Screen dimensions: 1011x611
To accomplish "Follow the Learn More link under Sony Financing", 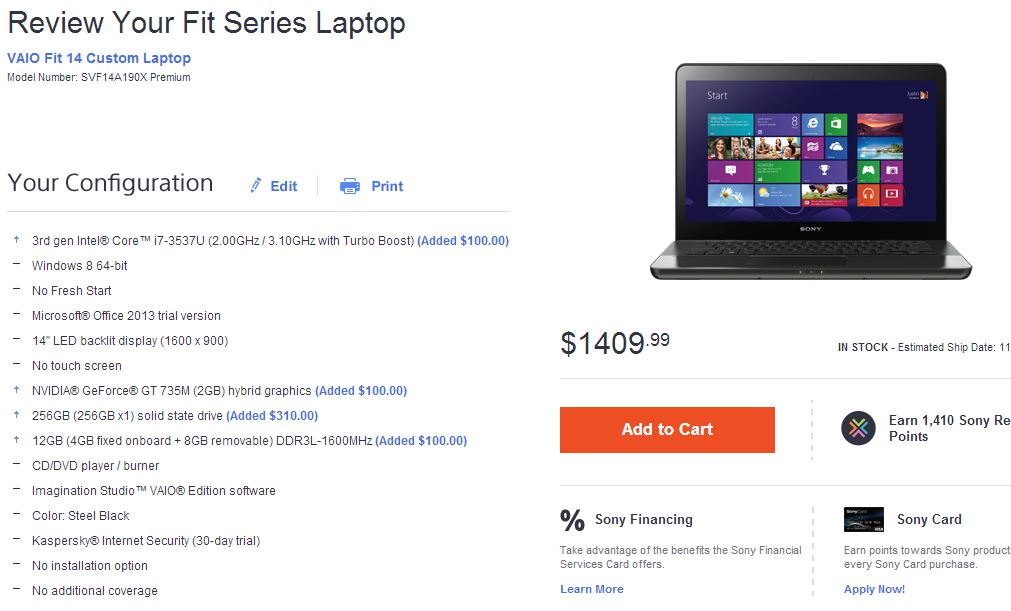I will pyautogui.click(x=592, y=589).
